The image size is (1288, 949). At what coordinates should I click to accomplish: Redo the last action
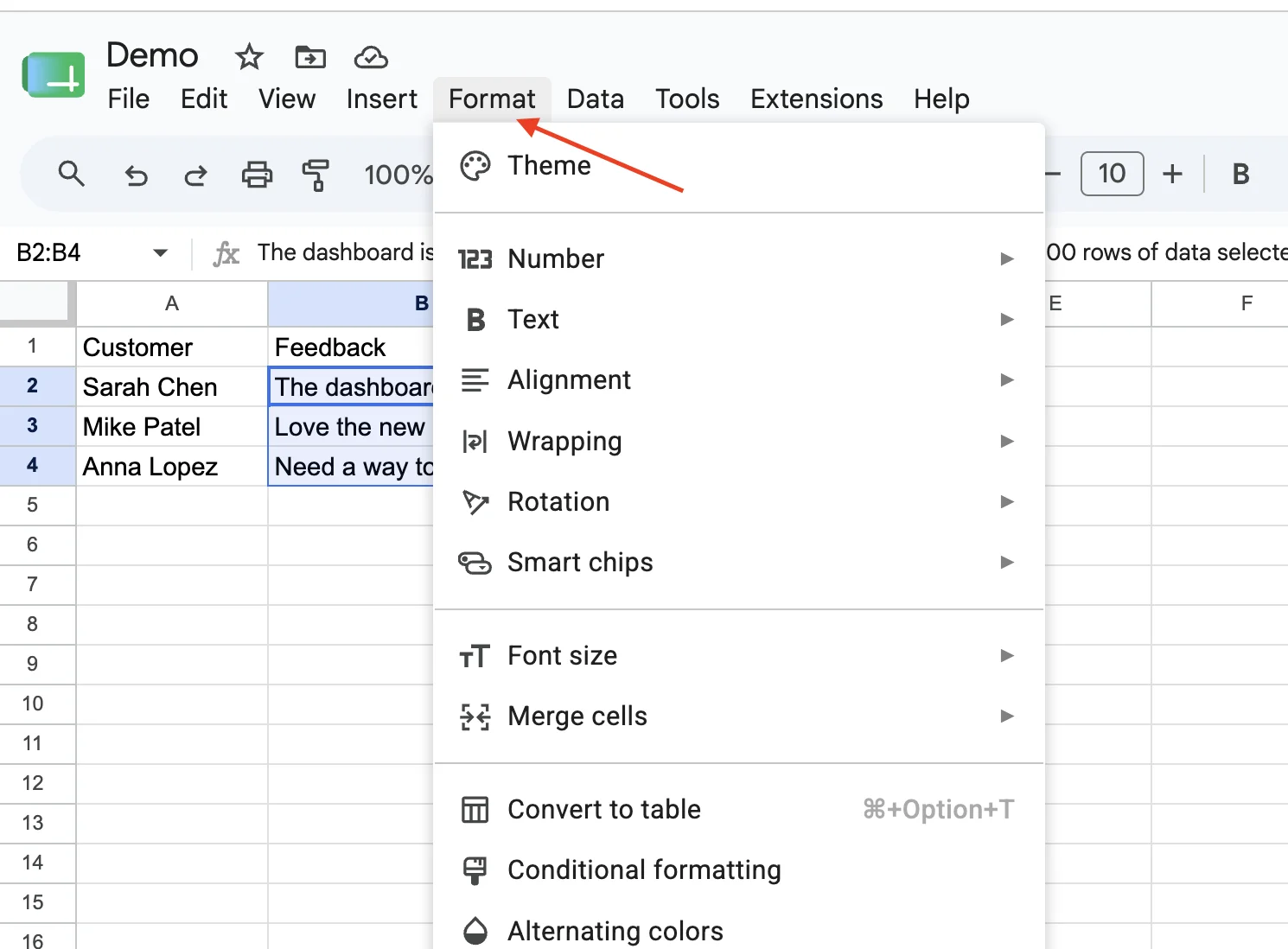coord(196,175)
